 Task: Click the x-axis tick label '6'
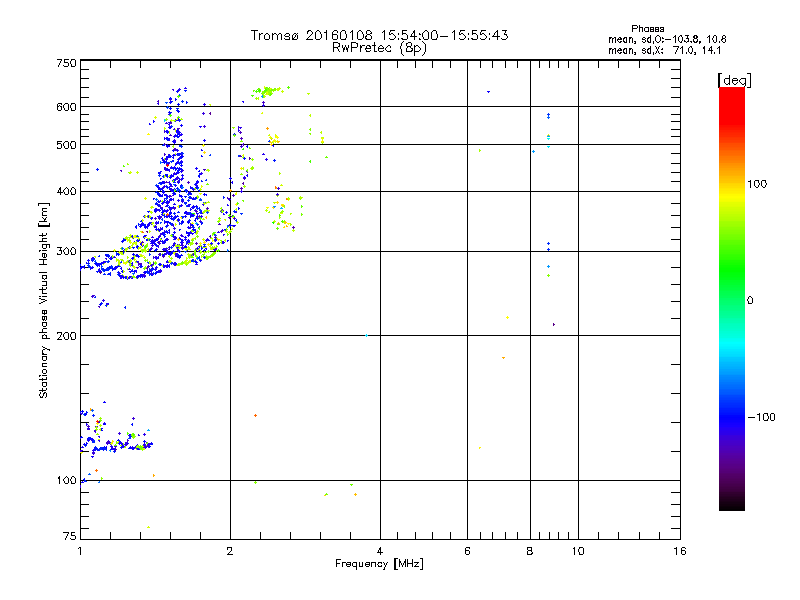467,551
